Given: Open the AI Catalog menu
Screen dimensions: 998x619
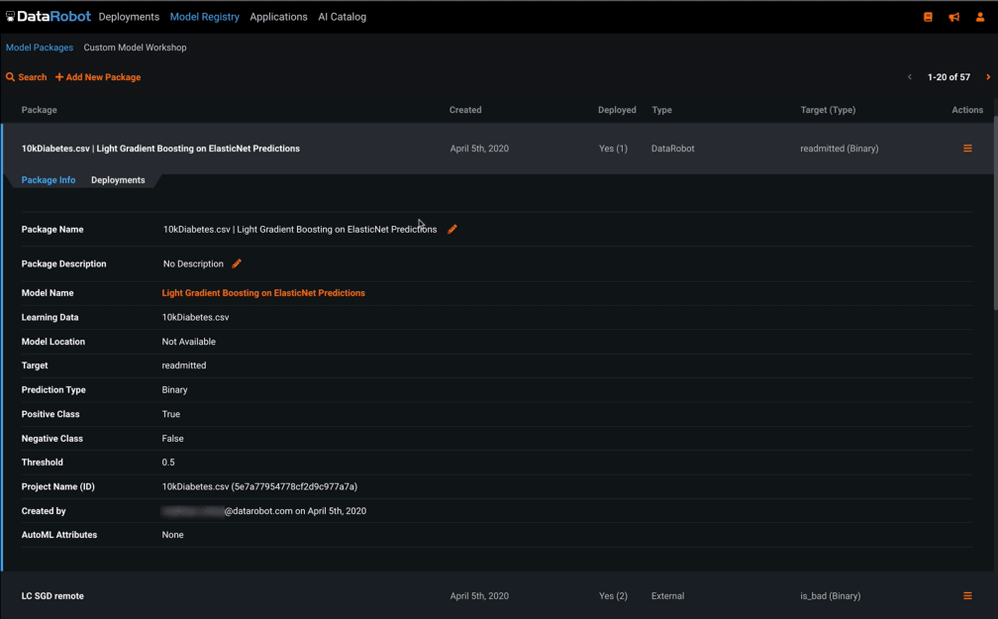Looking at the screenshot, I should click(342, 17).
